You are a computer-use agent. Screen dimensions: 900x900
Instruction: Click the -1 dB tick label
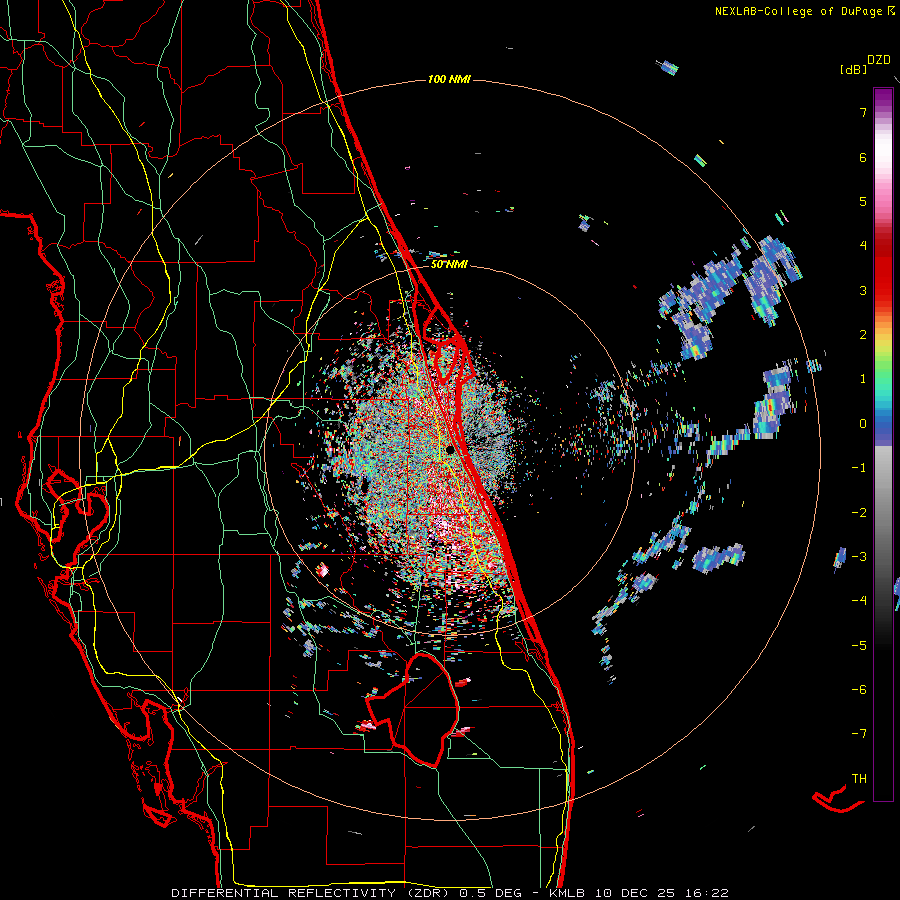859,468
